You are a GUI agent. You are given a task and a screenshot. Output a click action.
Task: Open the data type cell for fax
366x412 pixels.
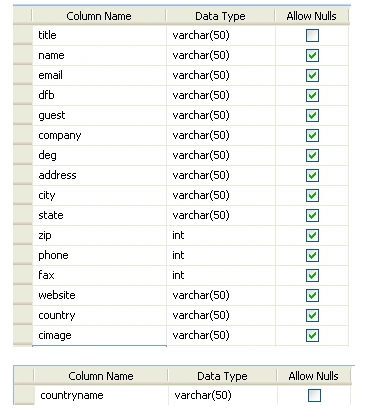221,275
